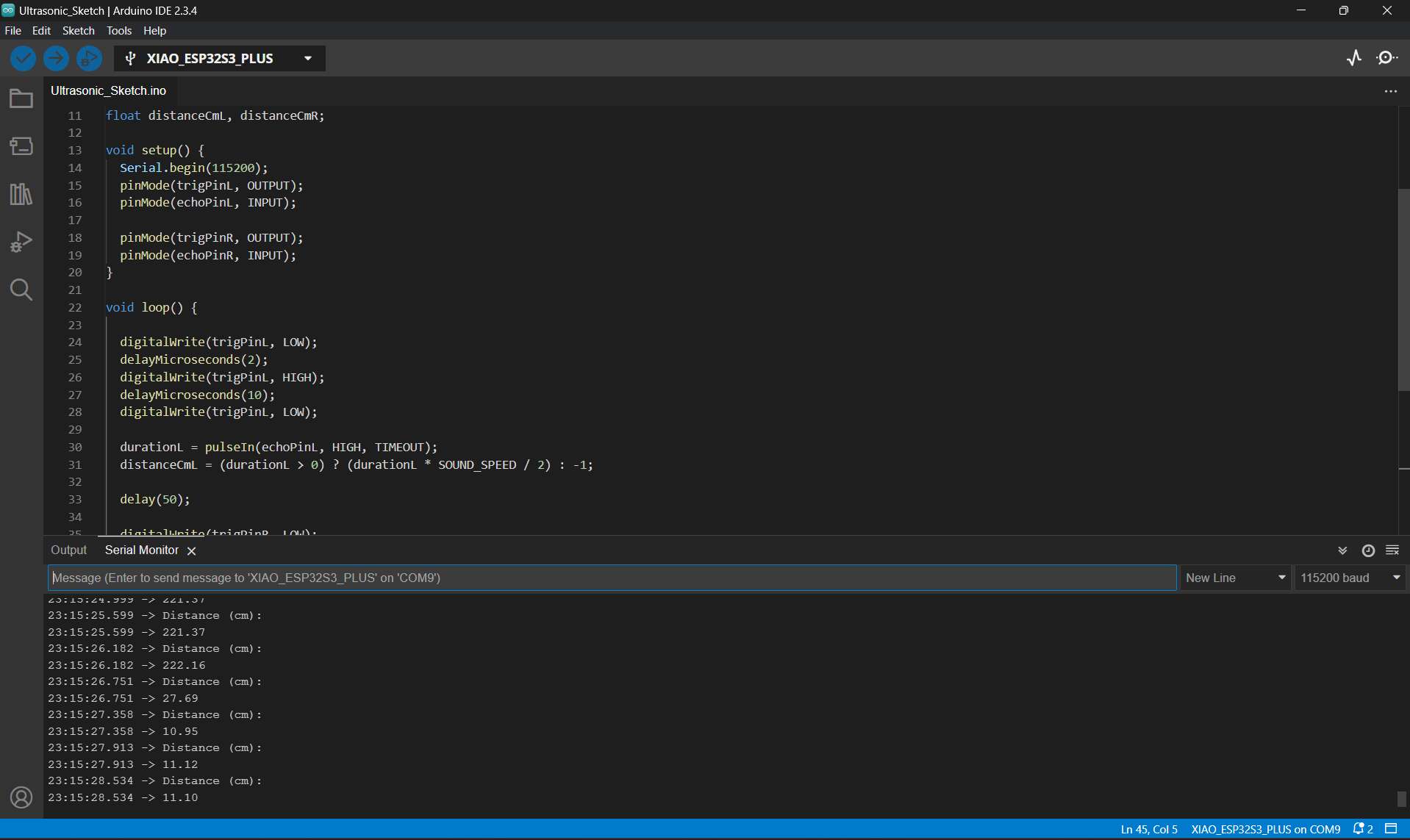
Task: Upload the sketch to the board
Action: click(56, 58)
